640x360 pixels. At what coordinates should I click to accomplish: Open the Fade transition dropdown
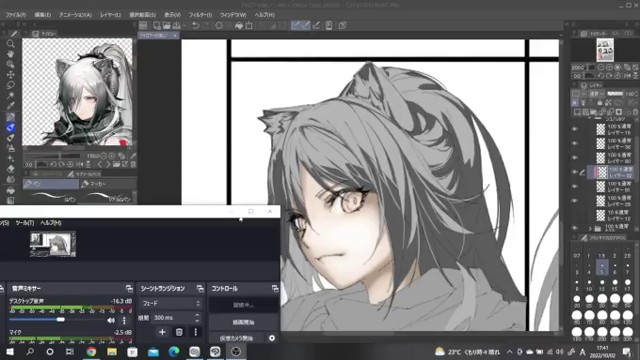click(x=171, y=304)
